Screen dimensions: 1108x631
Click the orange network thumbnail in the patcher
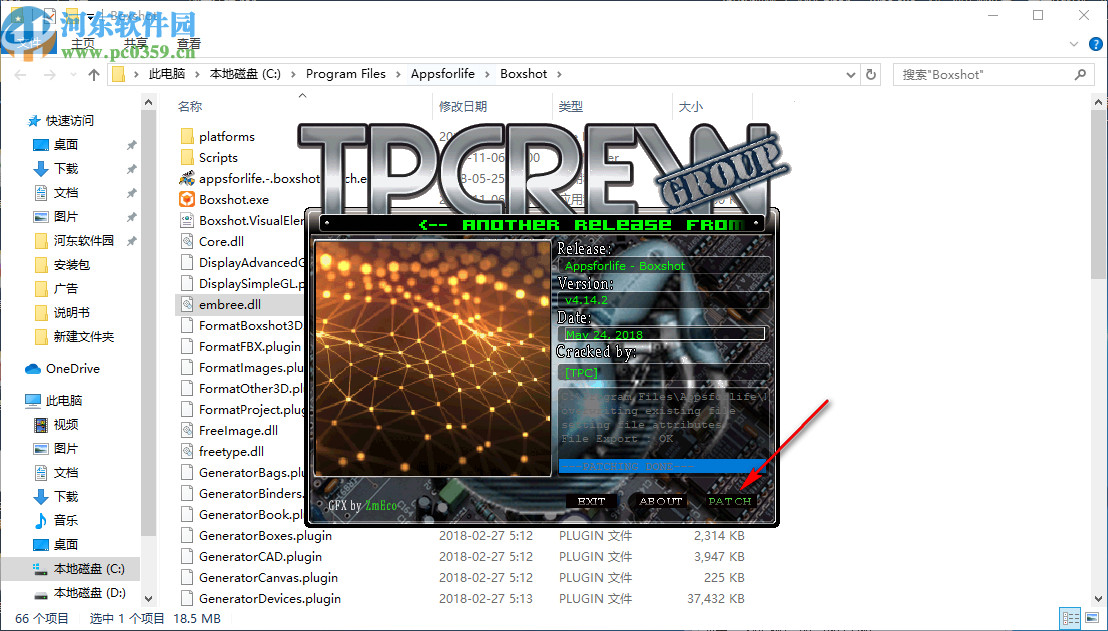[432, 358]
